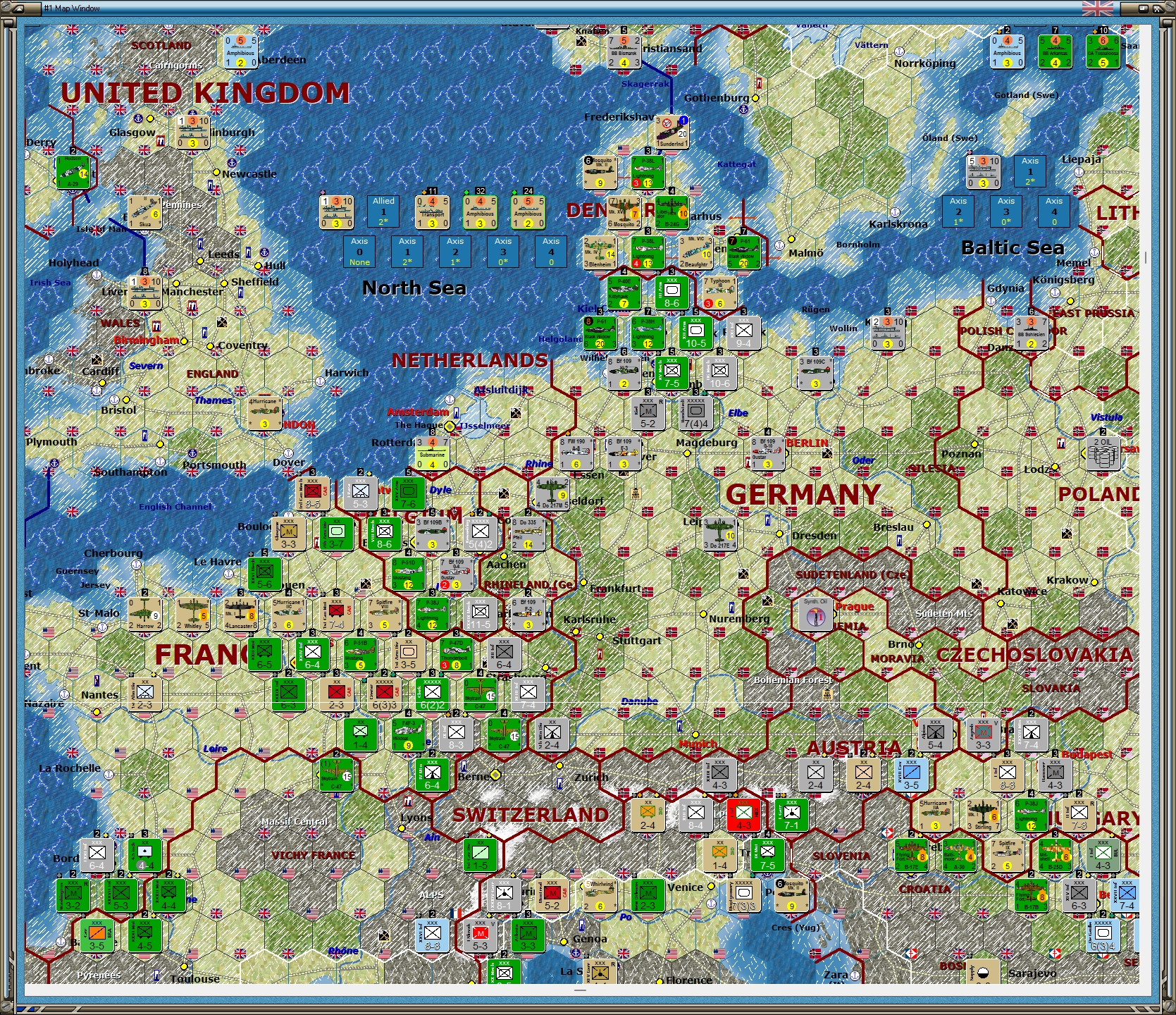The width and height of the screenshot is (1176, 1015).
Task: Select the XV Mech 7-5 corps
Action: pyautogui.click(x=671, y=373)
